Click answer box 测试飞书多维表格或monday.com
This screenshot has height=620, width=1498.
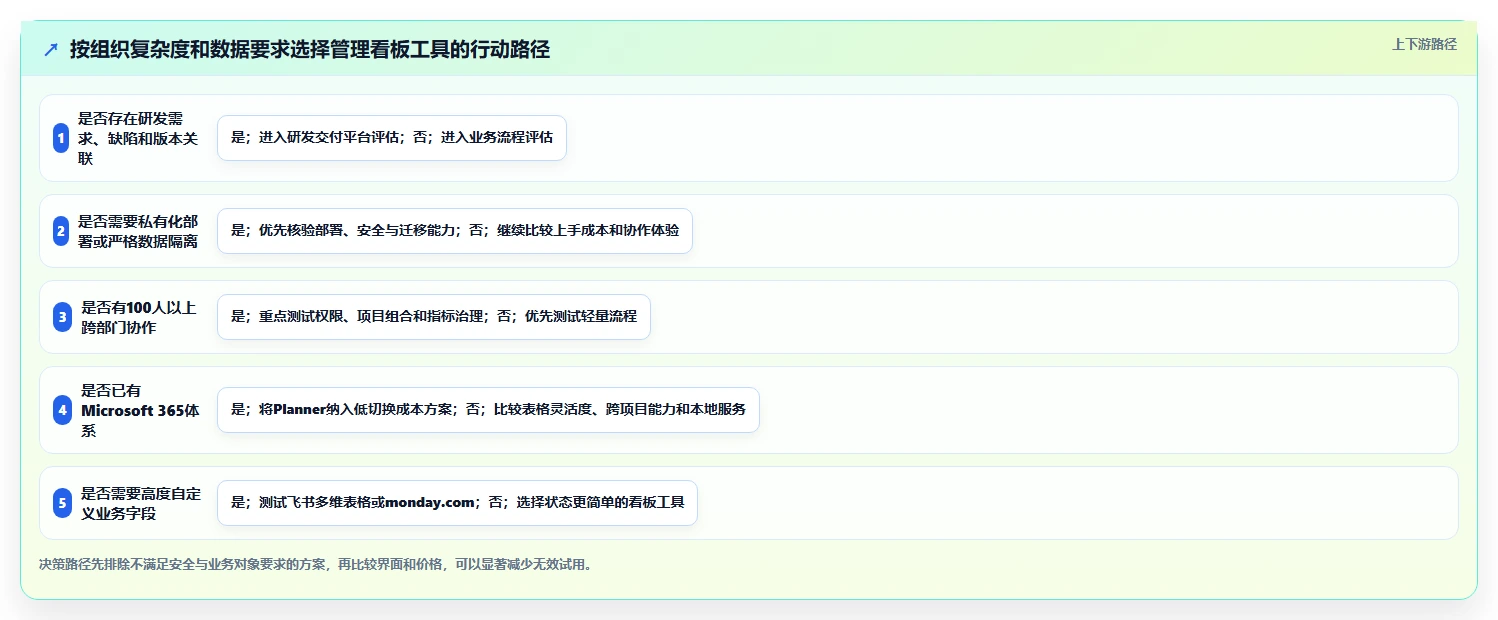coord(457,503)
